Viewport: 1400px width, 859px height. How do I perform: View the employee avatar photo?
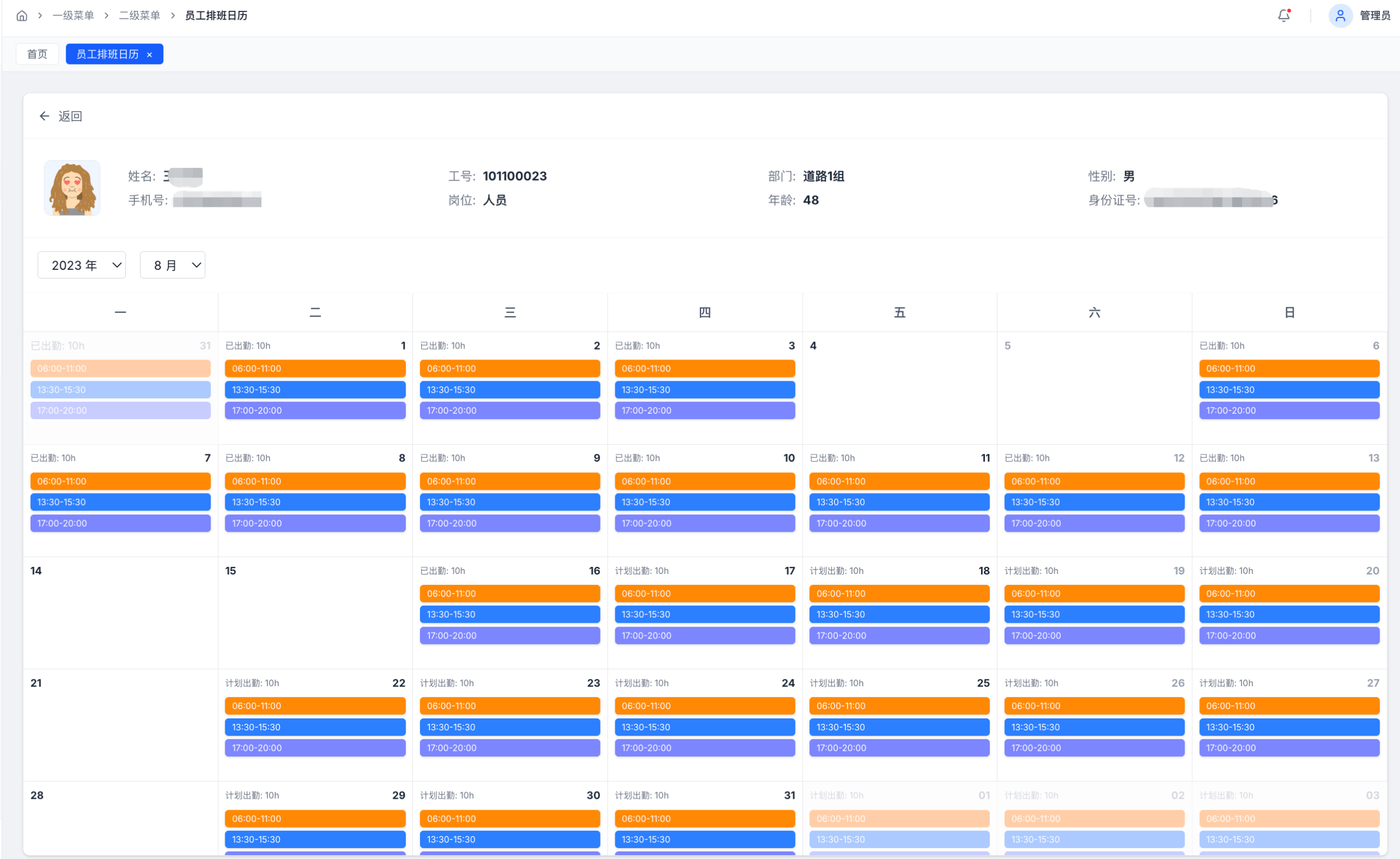click(72, 188)
